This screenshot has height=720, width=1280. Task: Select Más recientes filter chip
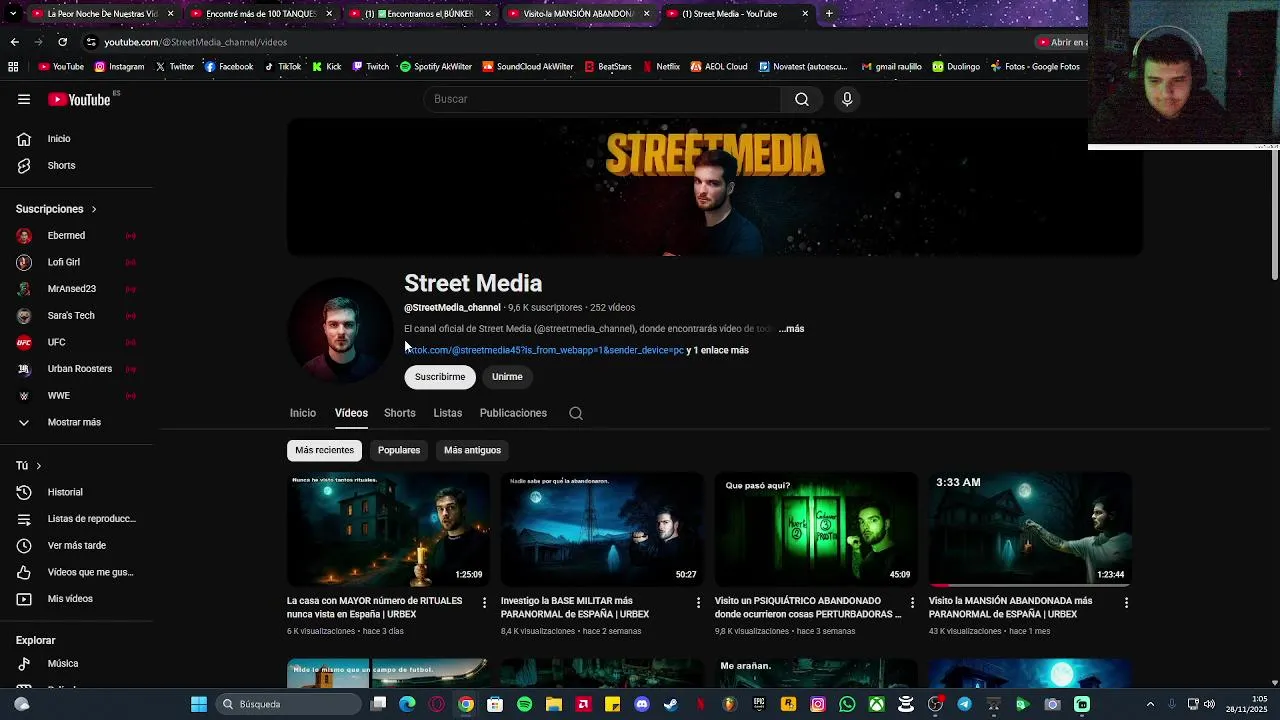324,450
